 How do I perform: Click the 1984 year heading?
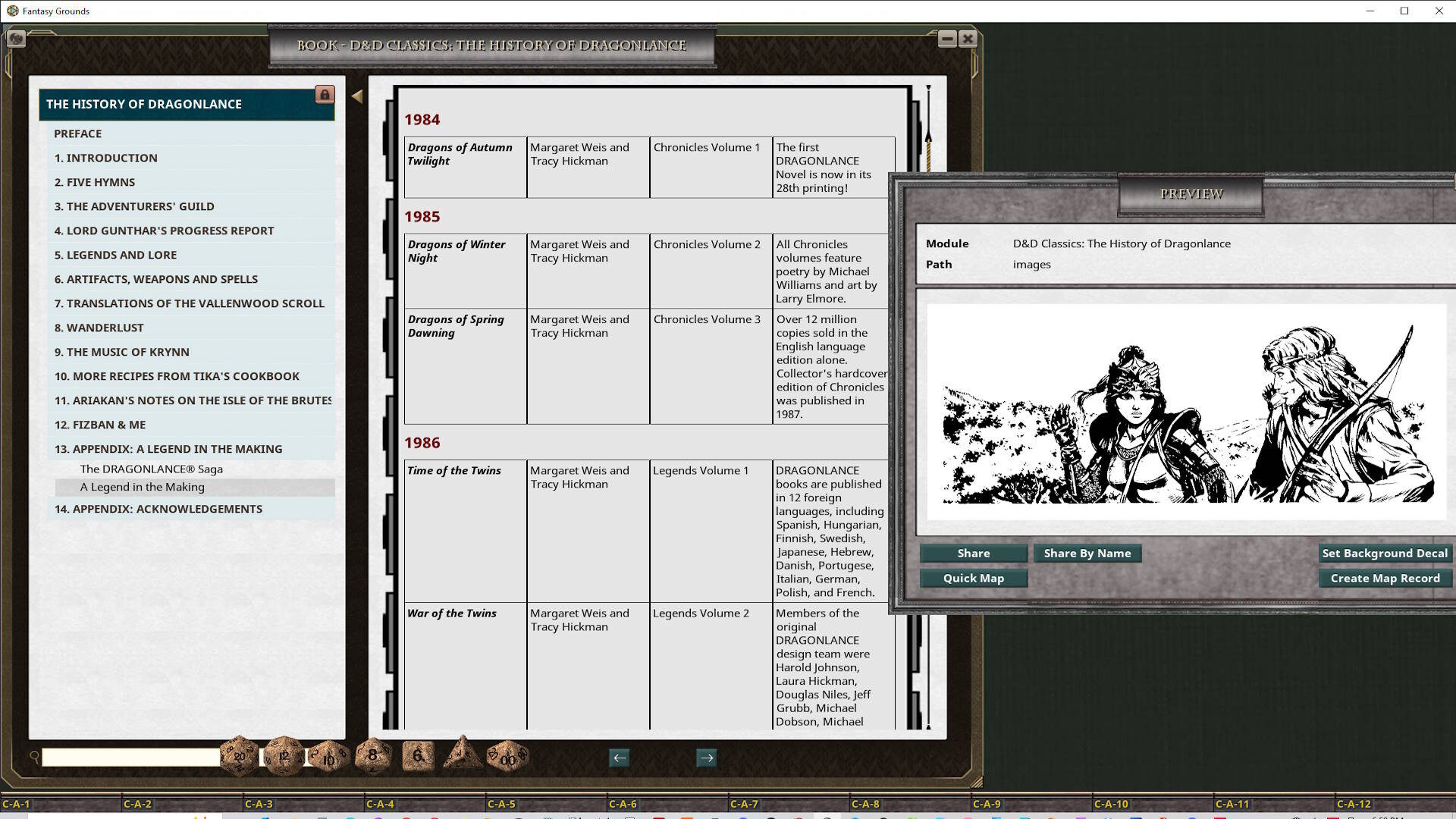tap(422, 120)
